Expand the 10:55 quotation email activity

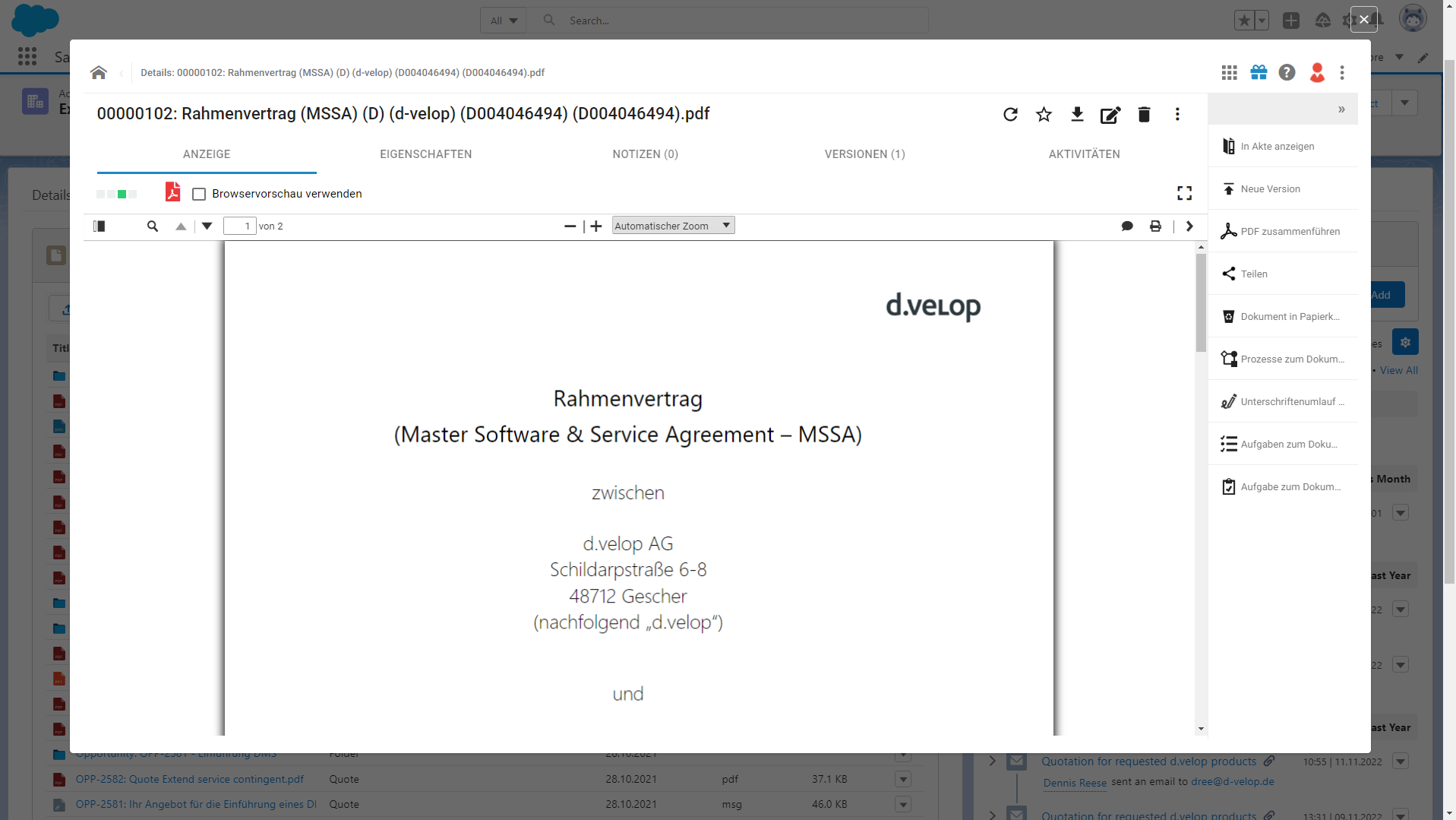click(x=992, y=761)
